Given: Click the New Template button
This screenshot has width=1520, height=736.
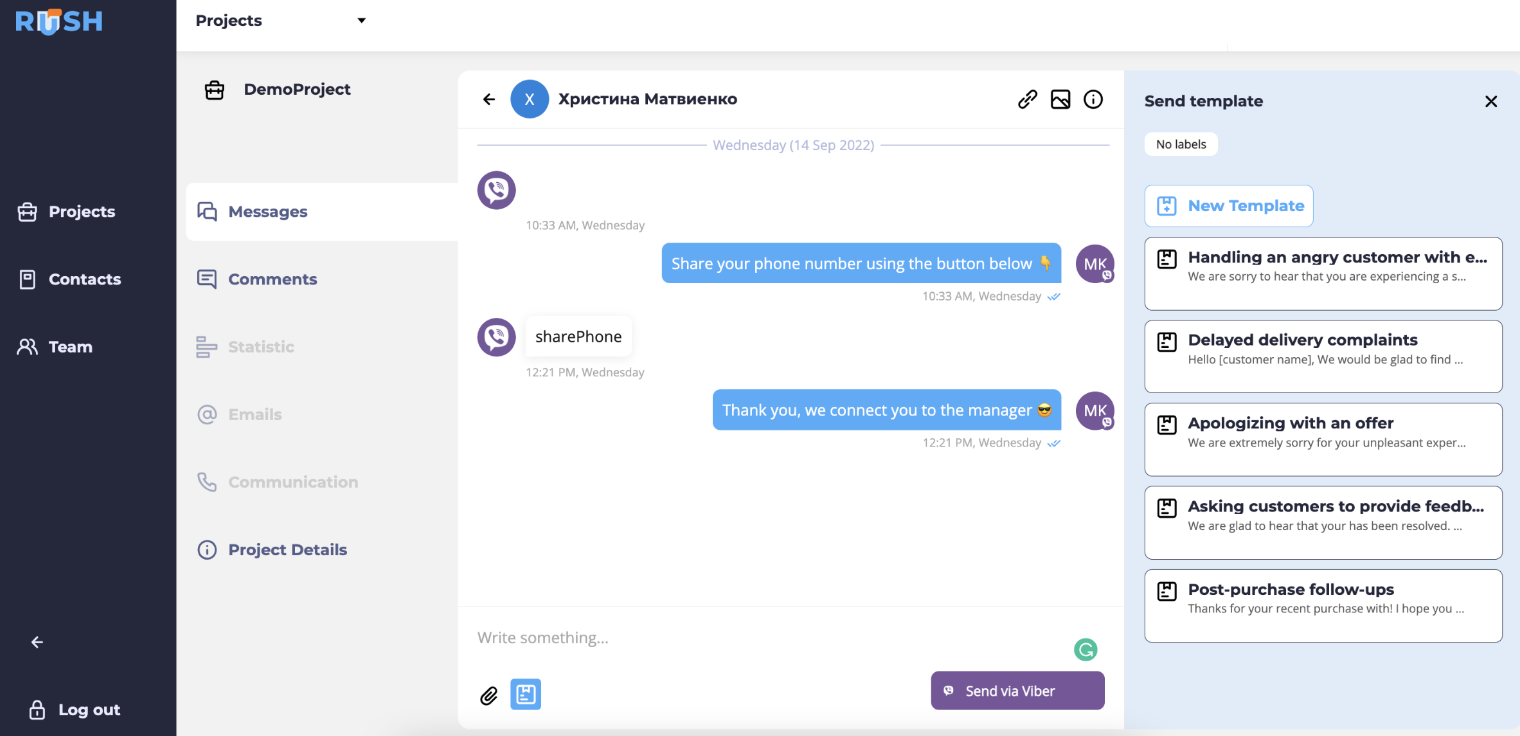Looking at the screenshot, I should tap(1229, 206).
